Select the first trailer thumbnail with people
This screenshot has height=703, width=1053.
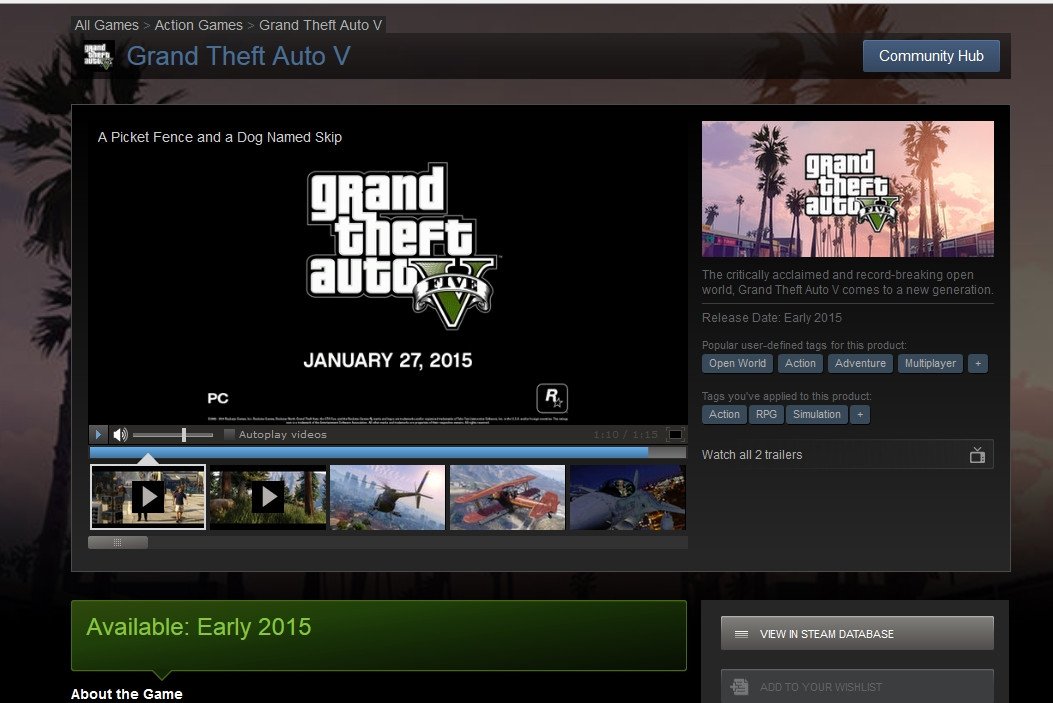click(148, 497)
